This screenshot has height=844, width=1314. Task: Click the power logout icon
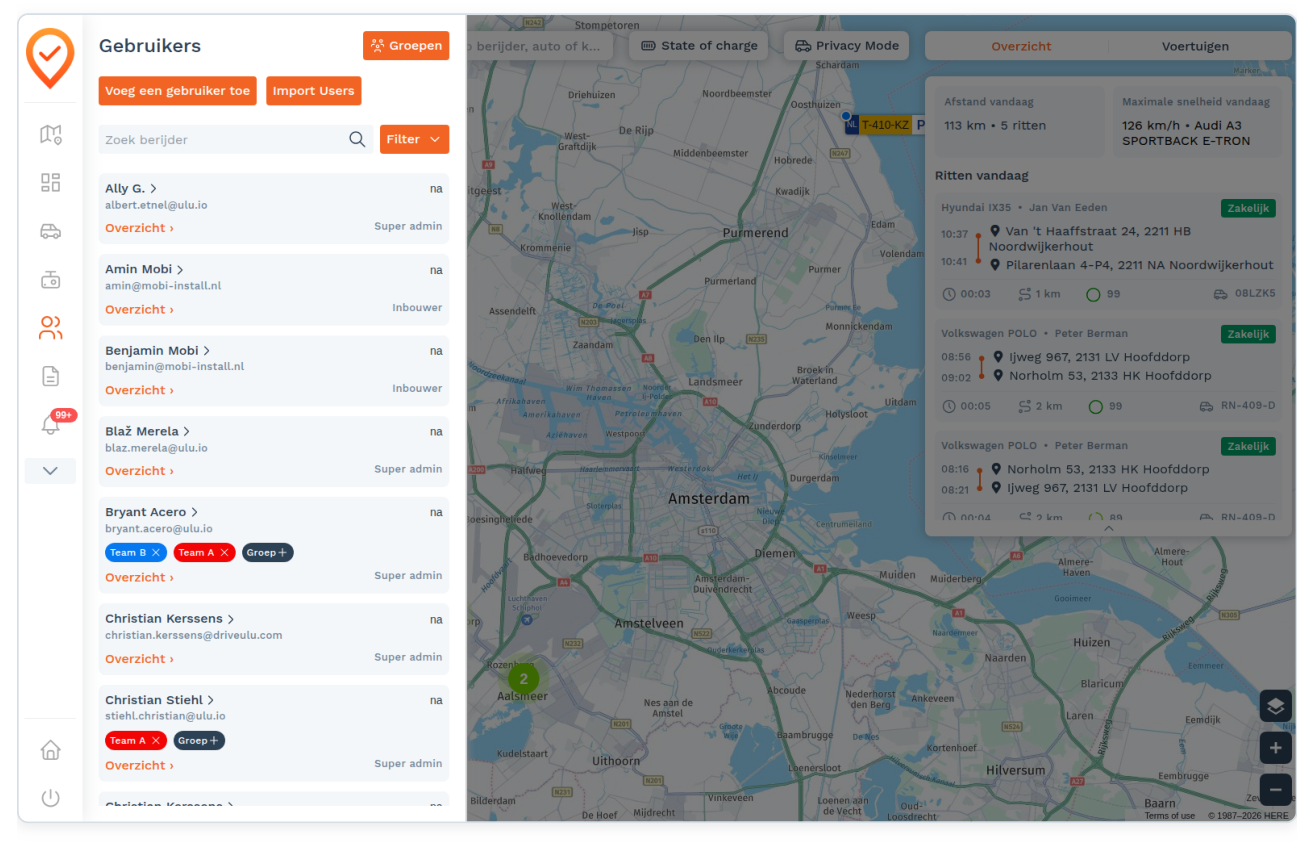click(x=50, y=797)
